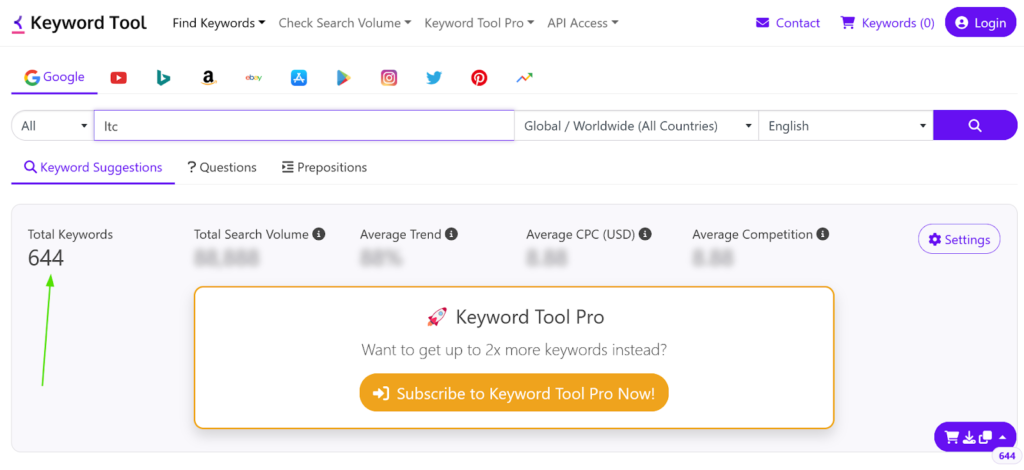Choose the App Store keyword icon
This screenshot has height=470, width=1024.
point(298,78)
